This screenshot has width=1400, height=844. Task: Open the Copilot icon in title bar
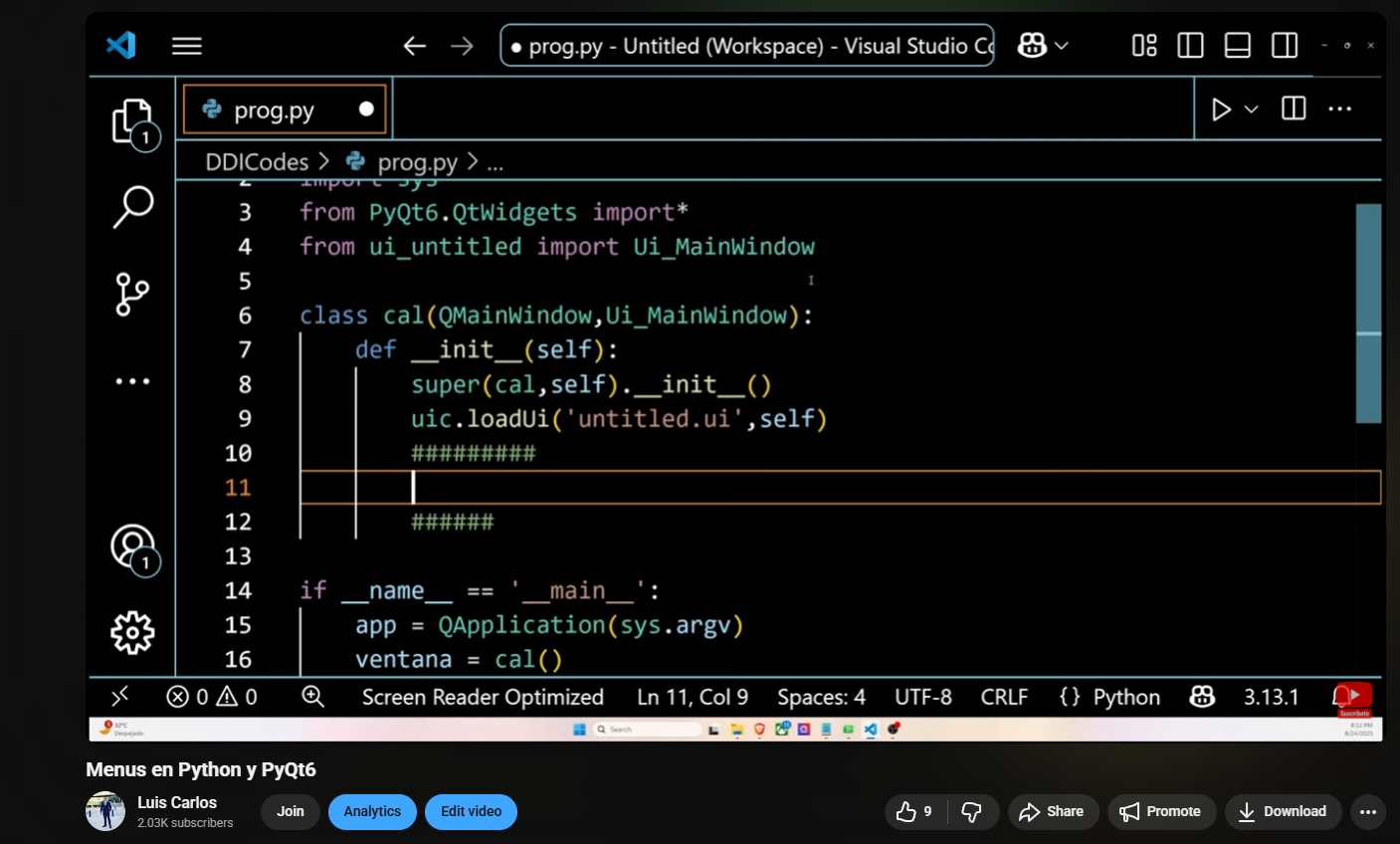1032,46
